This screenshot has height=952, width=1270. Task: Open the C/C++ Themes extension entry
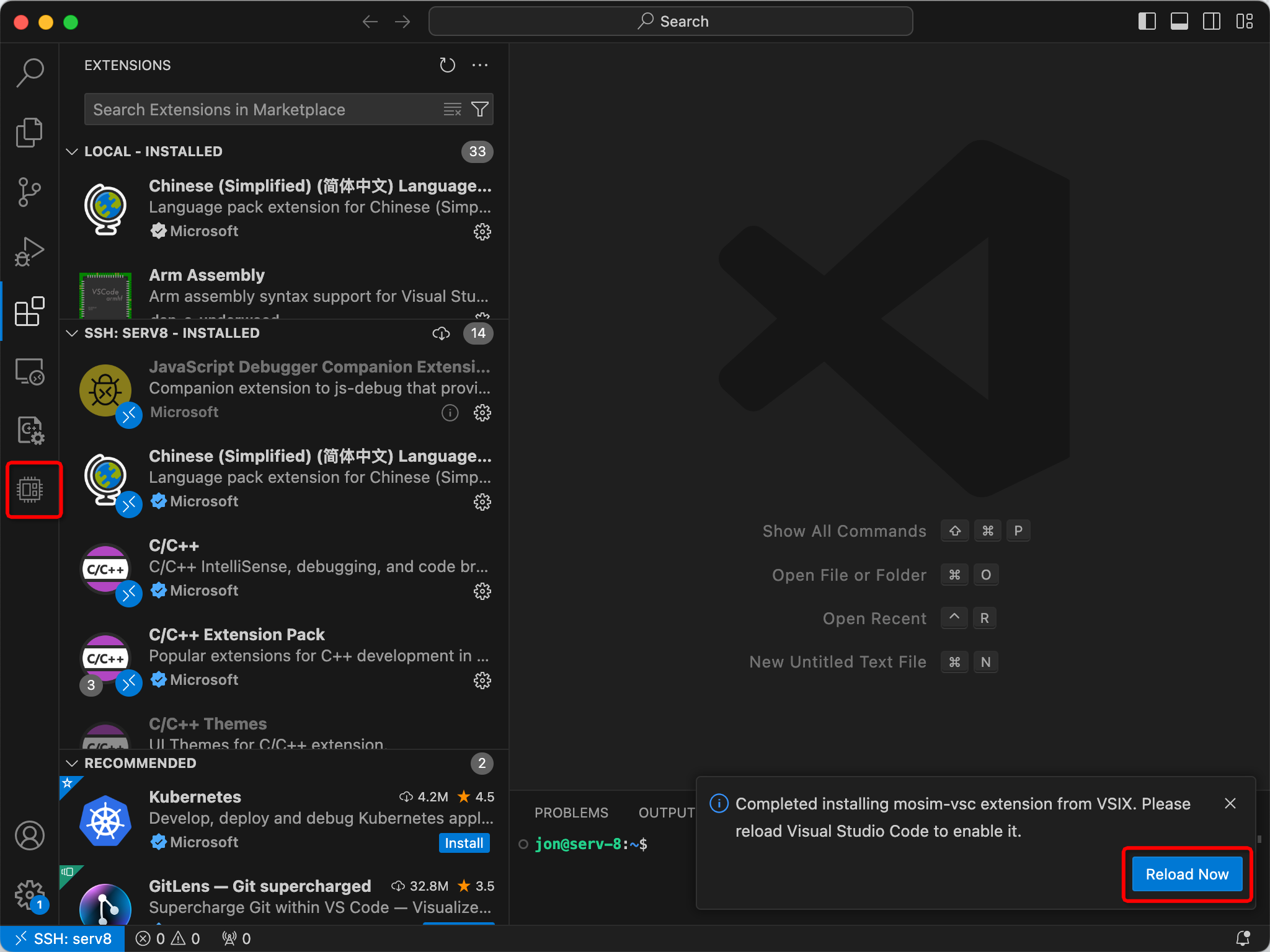[x=285, y=731]
